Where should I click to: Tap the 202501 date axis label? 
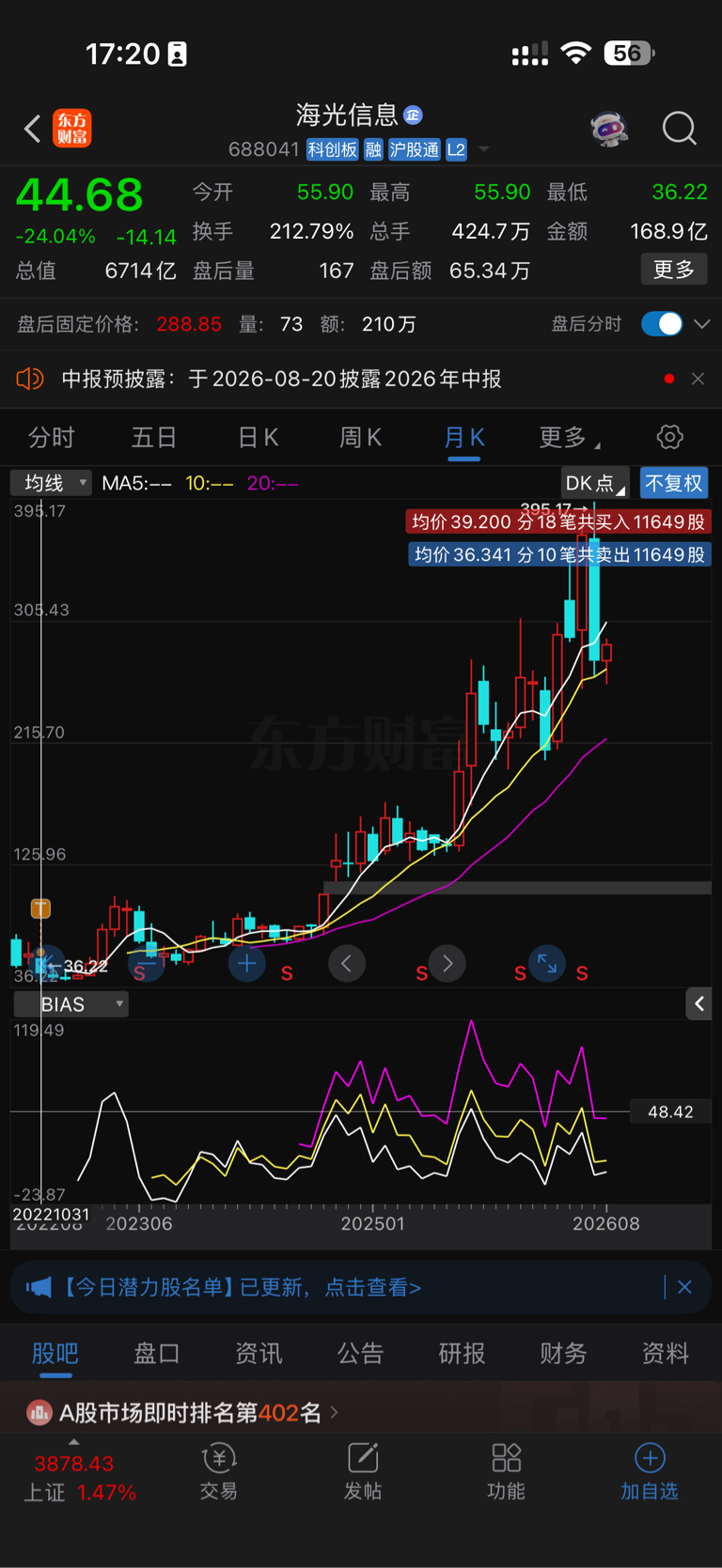coord(372,1224)
